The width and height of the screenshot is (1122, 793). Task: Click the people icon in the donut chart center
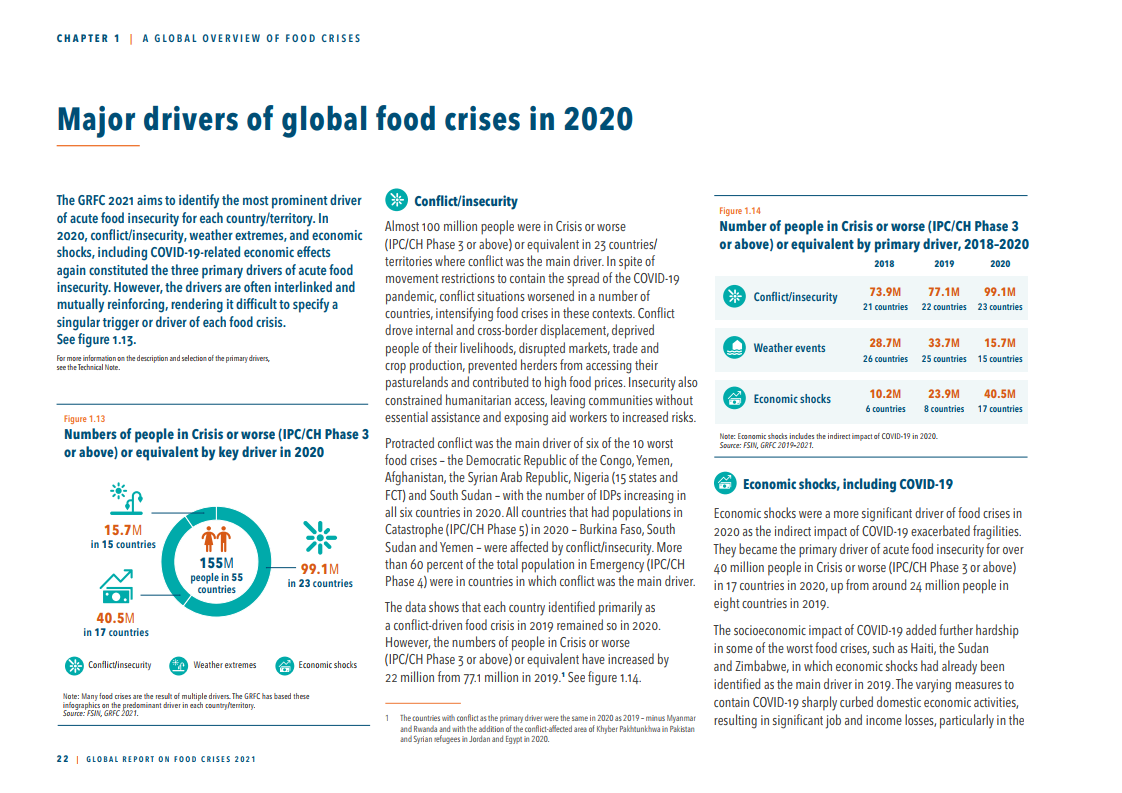(x=217, y=540)
